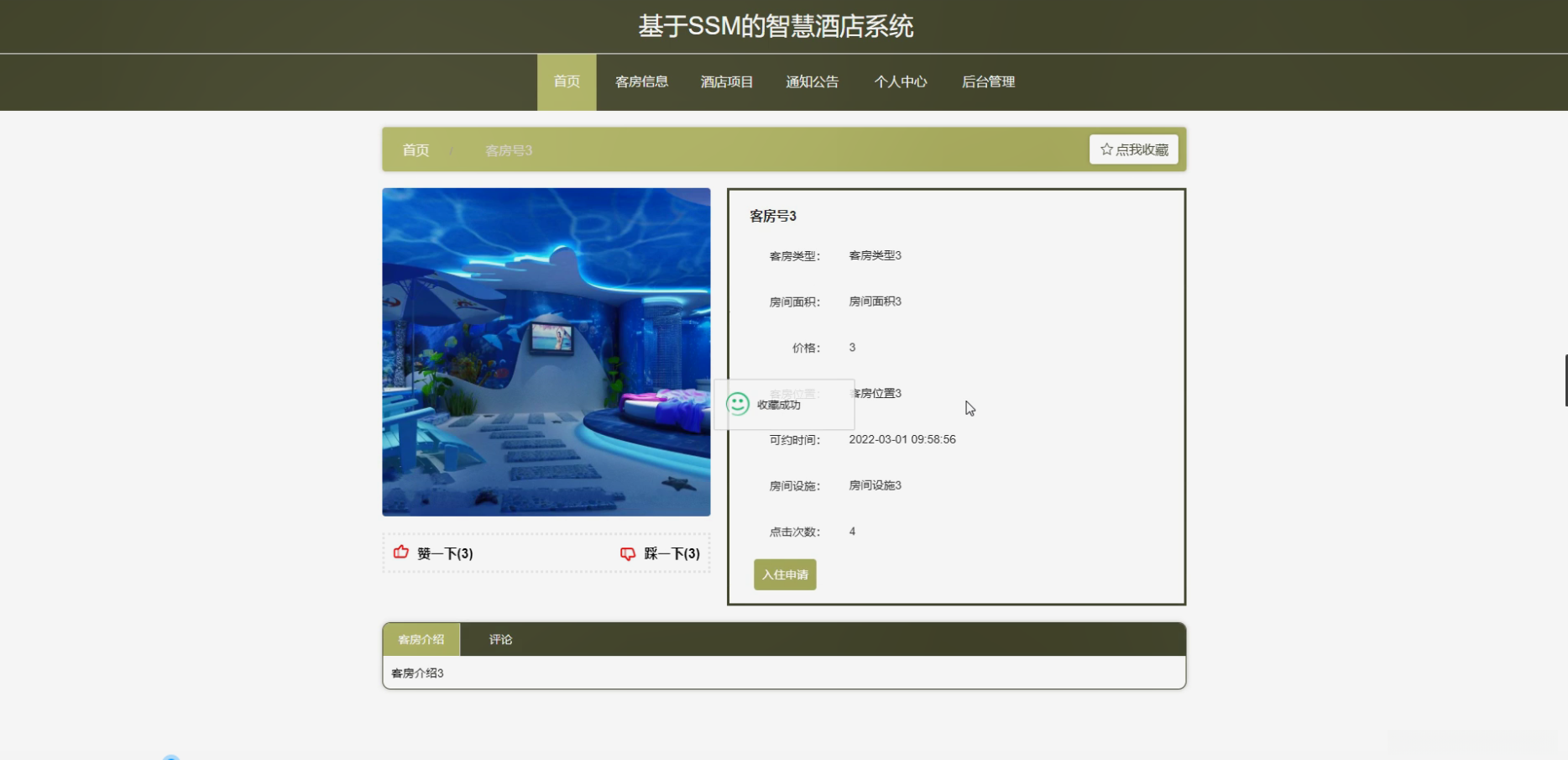Open 个人中心 from the navigation bar
The height and width of the screenshot is (760, 1568).
(x=901, y=82)
